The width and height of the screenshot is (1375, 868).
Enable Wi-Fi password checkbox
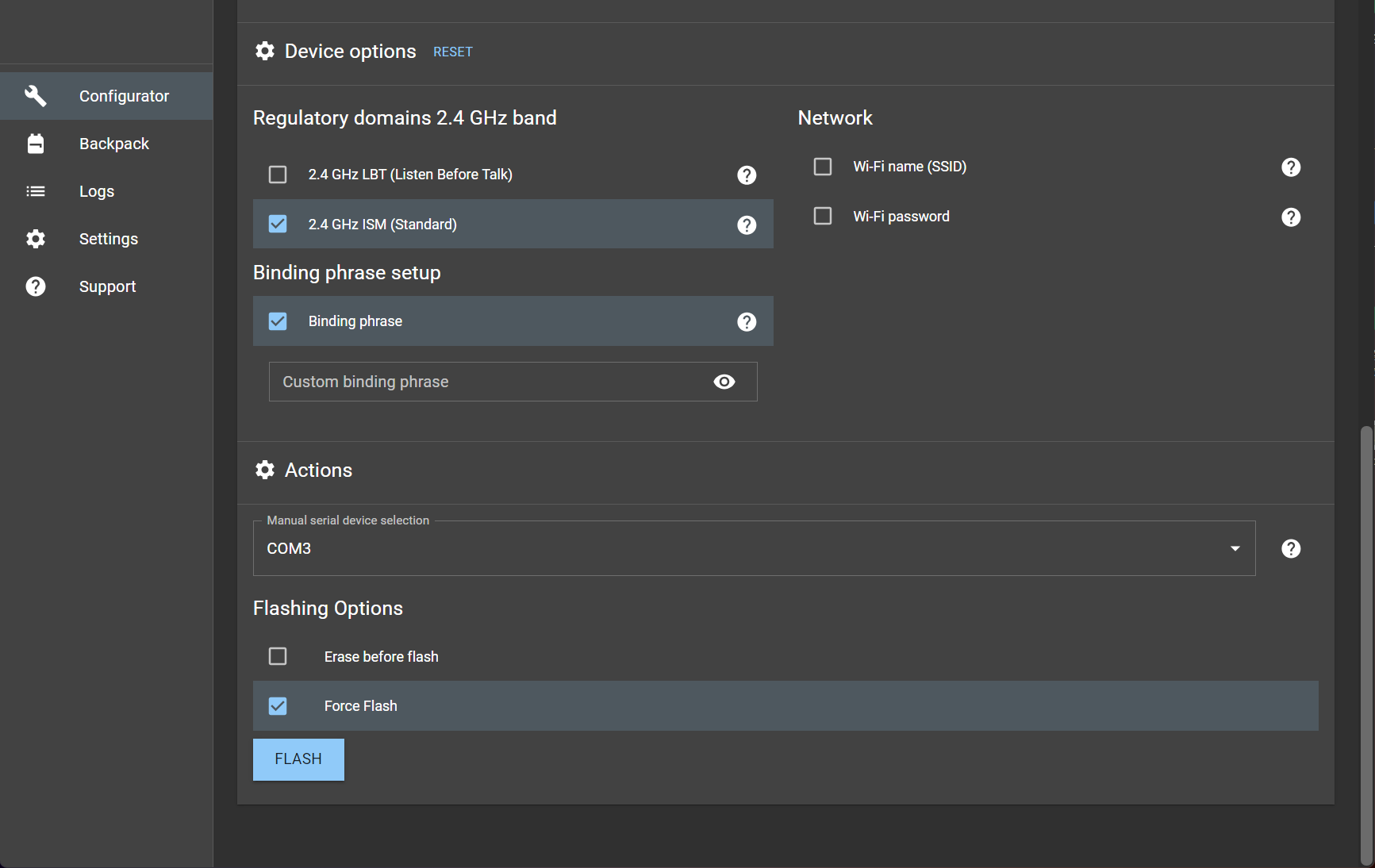823,216
